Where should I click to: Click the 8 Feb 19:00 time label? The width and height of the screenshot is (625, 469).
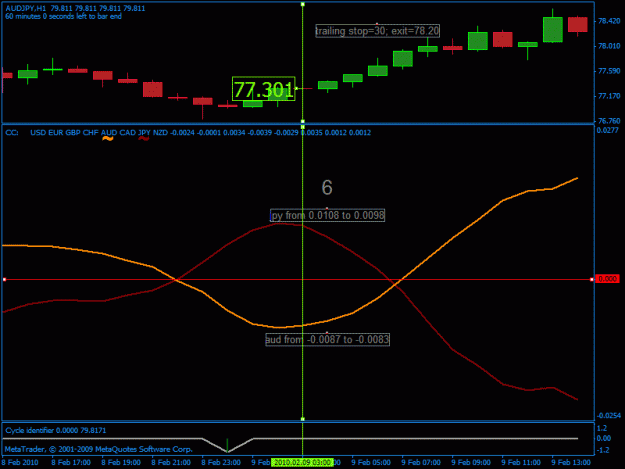(x=121, y=462)
